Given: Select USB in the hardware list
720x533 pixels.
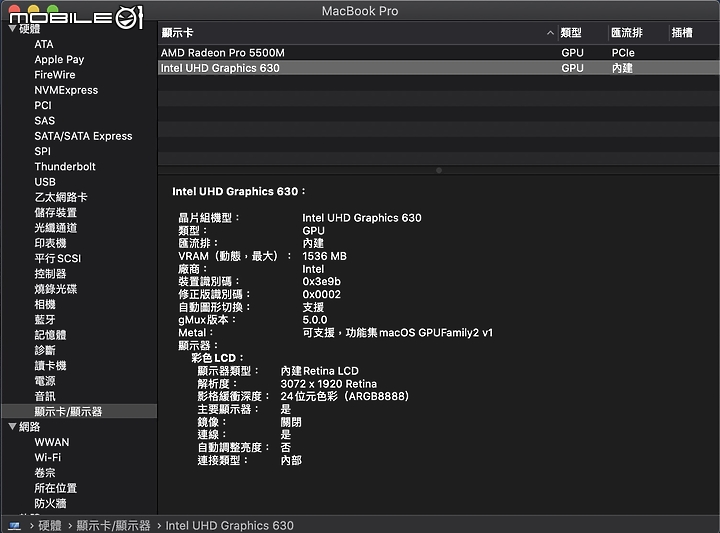Looking at the screenshot, I should [x=45, y=182].
